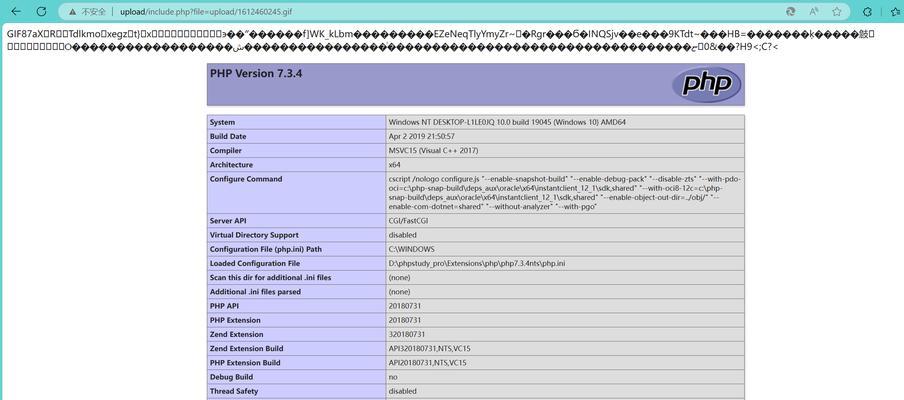Select the Apr 2 2019 21:50:57 value
Image resolution: width=904 pixels, height=400 pixels.
[422, 137]
